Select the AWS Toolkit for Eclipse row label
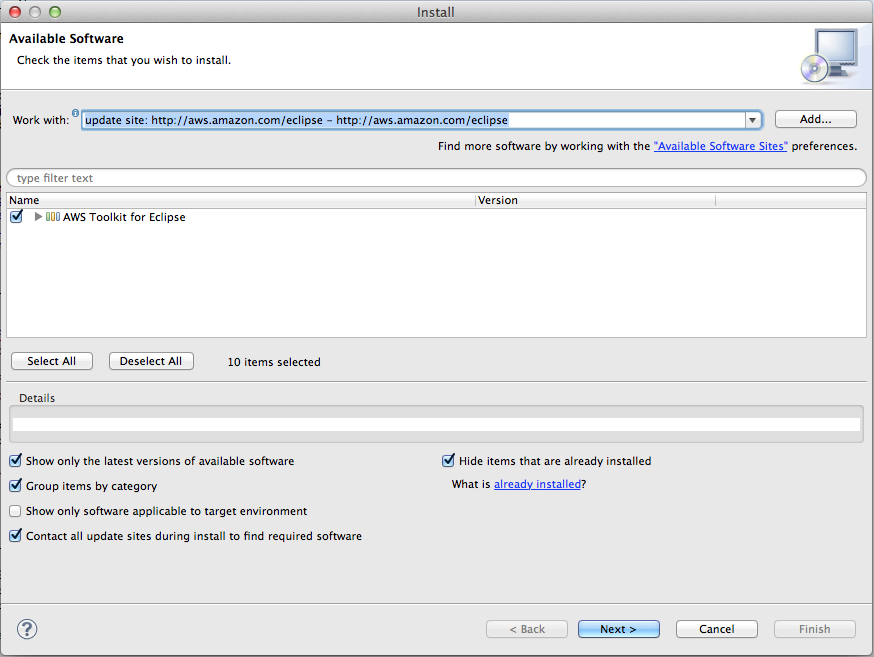Viewport: 874px width, 657px height. [124, 217]
